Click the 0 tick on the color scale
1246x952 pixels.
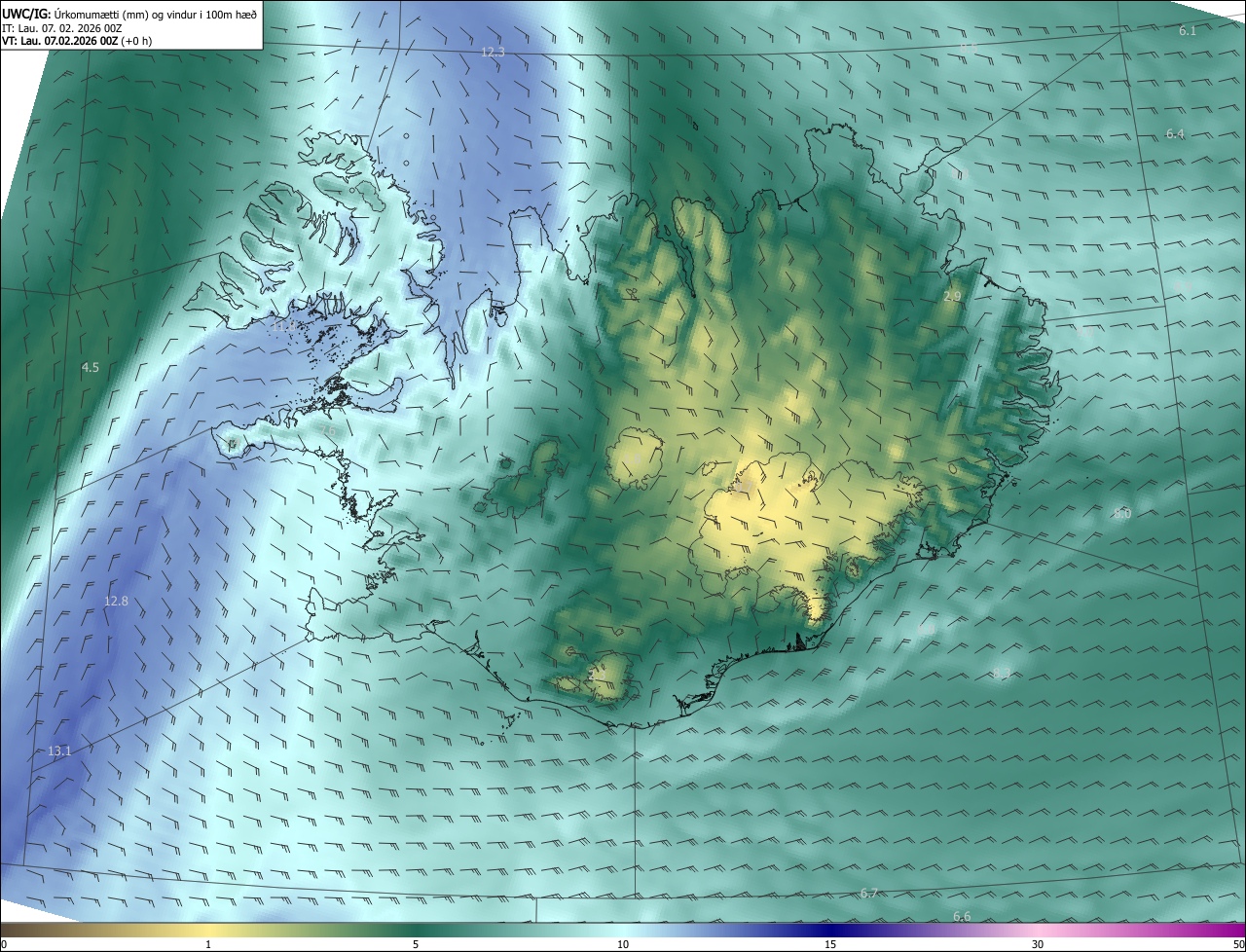point(4,944)
